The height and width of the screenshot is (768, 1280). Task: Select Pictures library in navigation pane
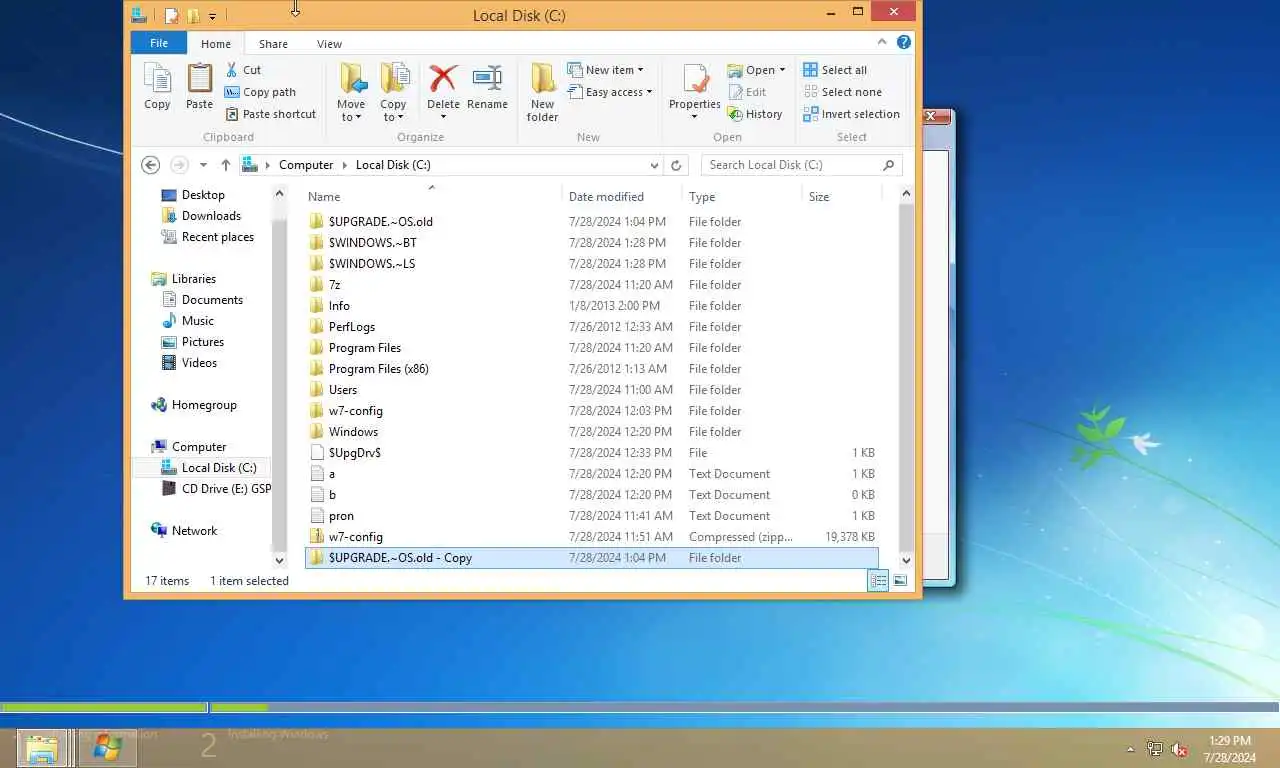coord(203,342)
